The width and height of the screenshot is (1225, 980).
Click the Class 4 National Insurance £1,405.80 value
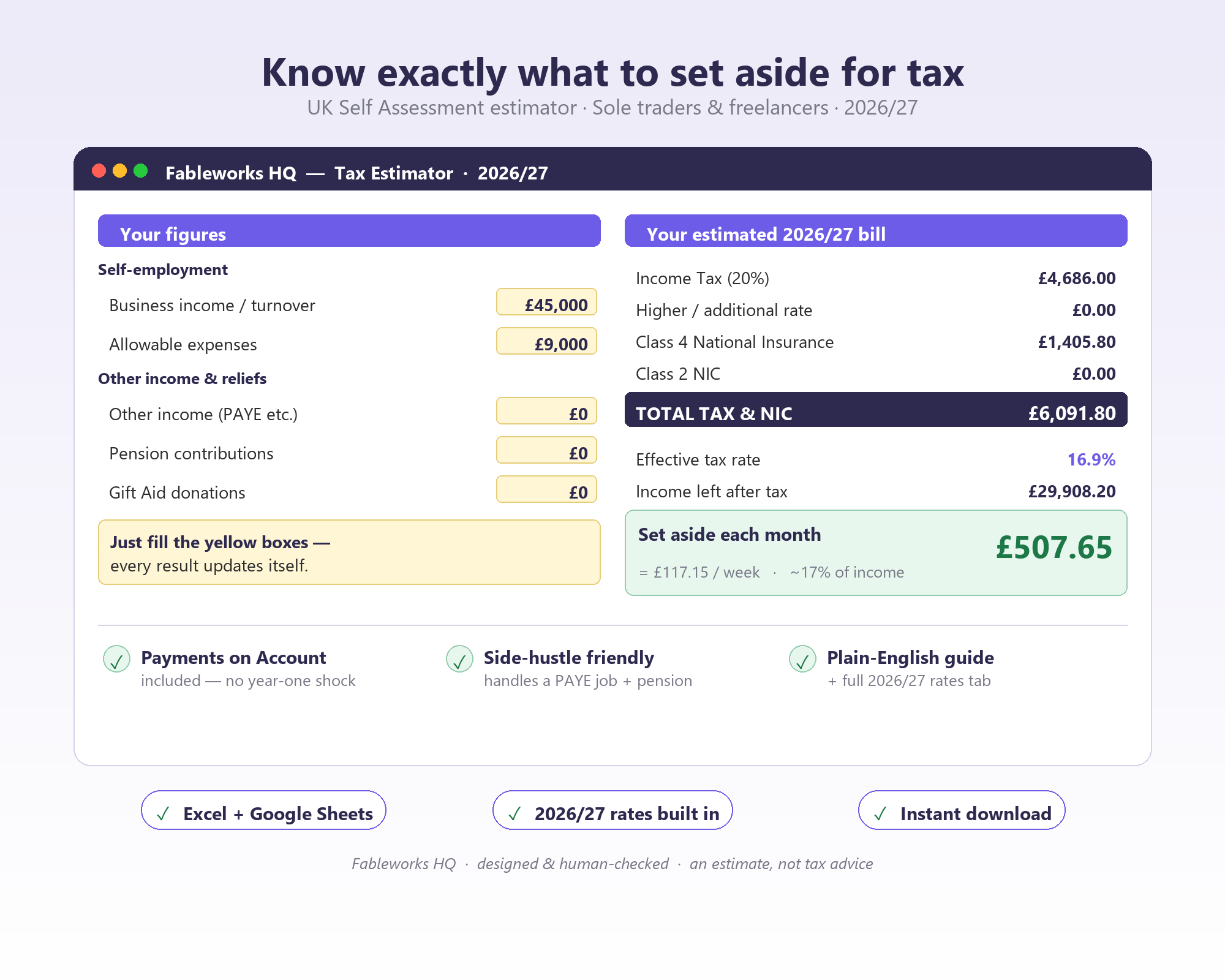coord(1077,342)
